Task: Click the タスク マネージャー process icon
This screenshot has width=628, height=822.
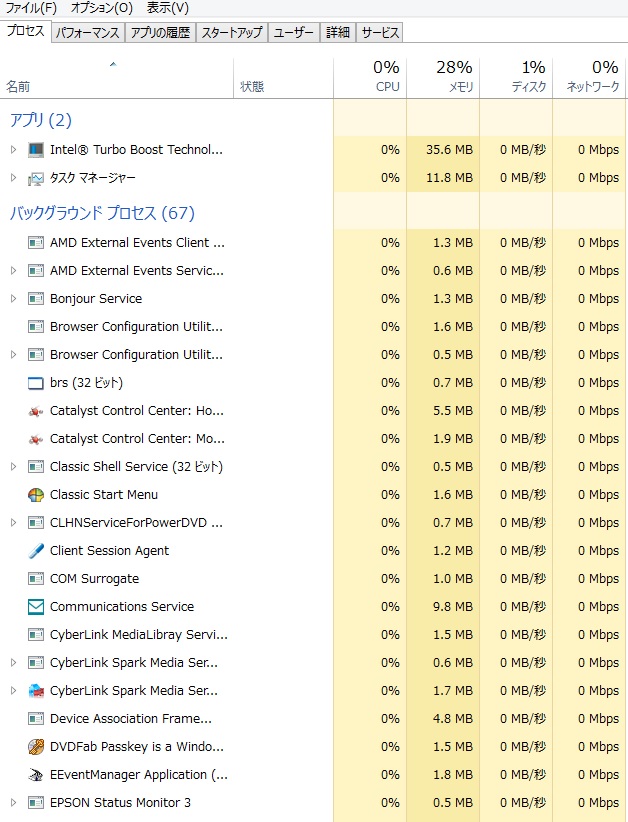Action: (x=36, y=178)
